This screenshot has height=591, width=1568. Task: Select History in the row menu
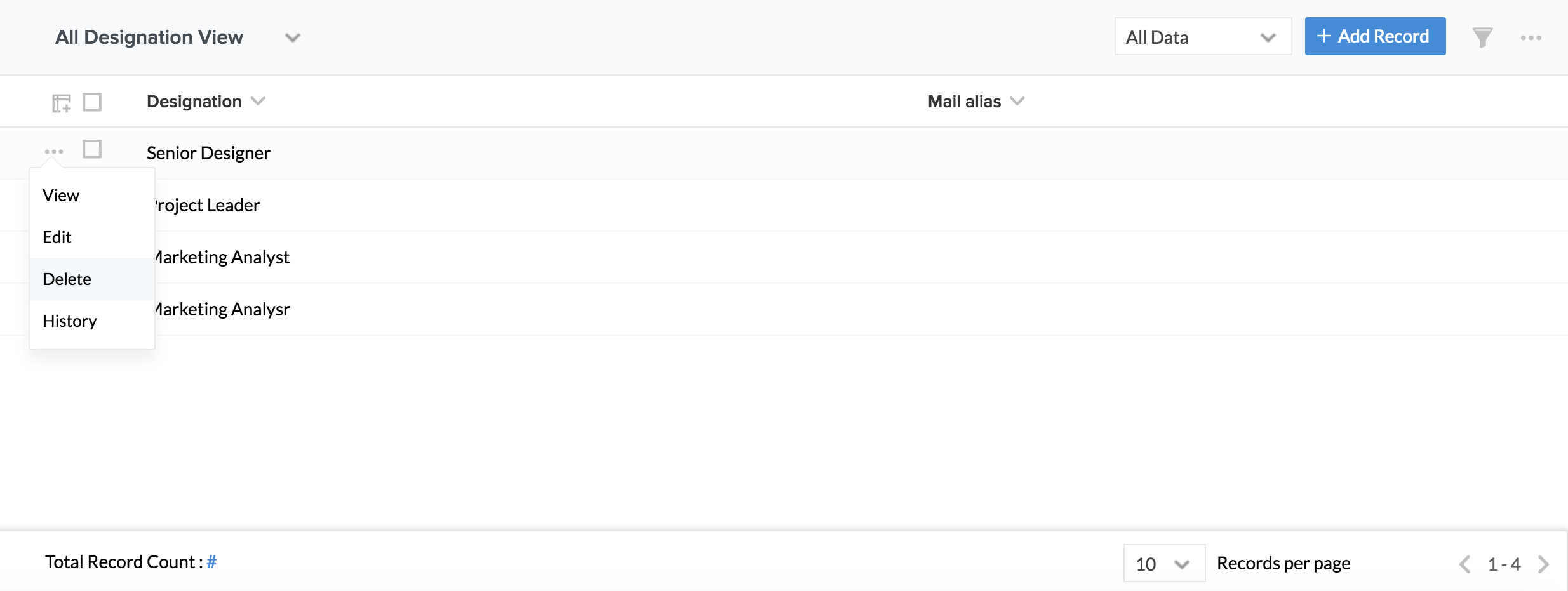pos(70,321)
